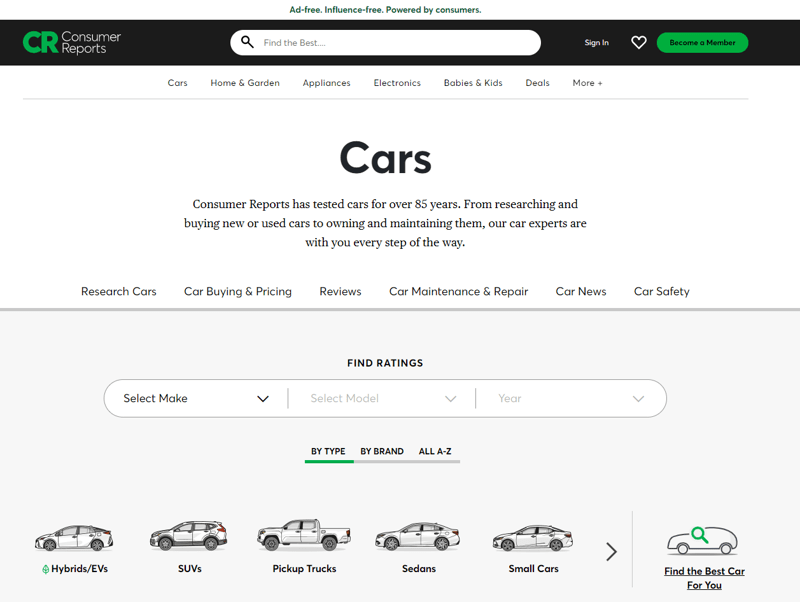800x602 pixels.
Task: View the Car Safety section
Action: point(662,291)
